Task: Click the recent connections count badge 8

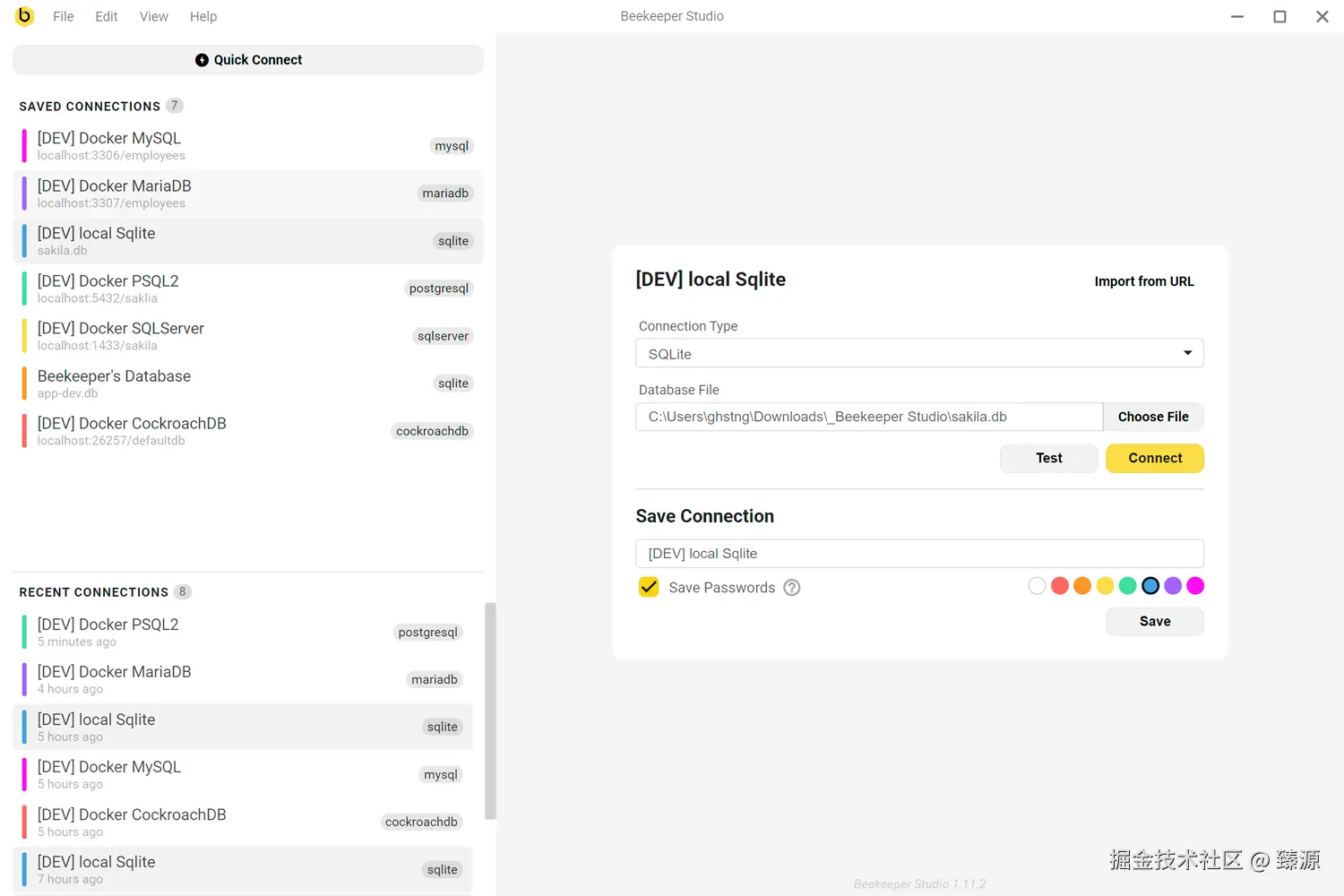Action: point(182,592)
